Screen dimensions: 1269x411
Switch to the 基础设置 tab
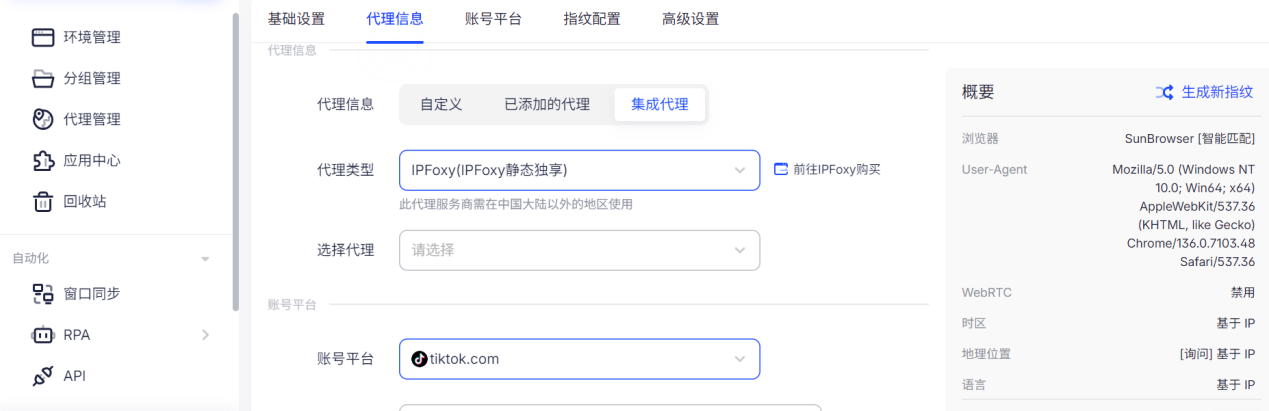pos(296,19)
